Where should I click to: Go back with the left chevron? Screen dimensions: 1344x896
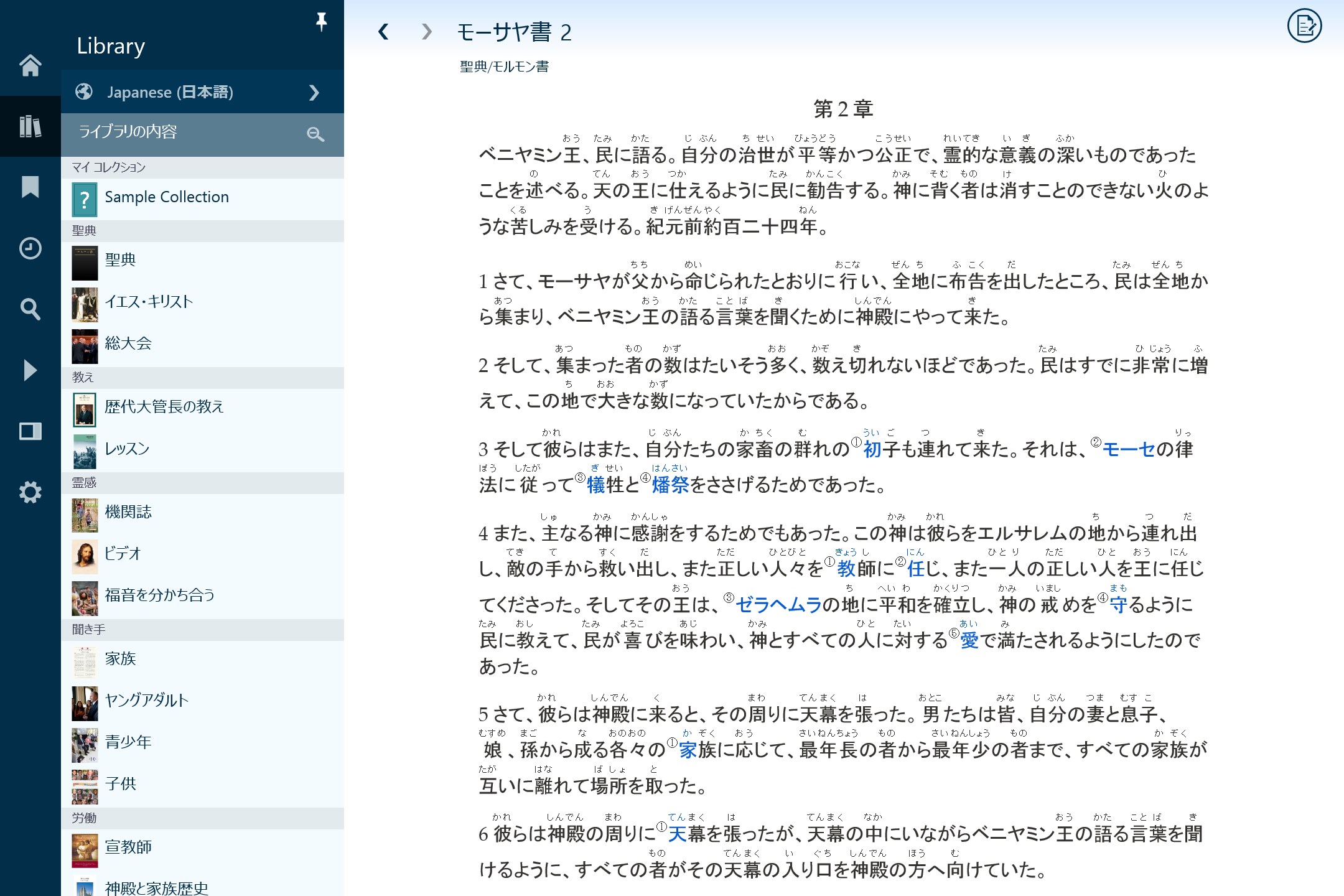(383, 32)
